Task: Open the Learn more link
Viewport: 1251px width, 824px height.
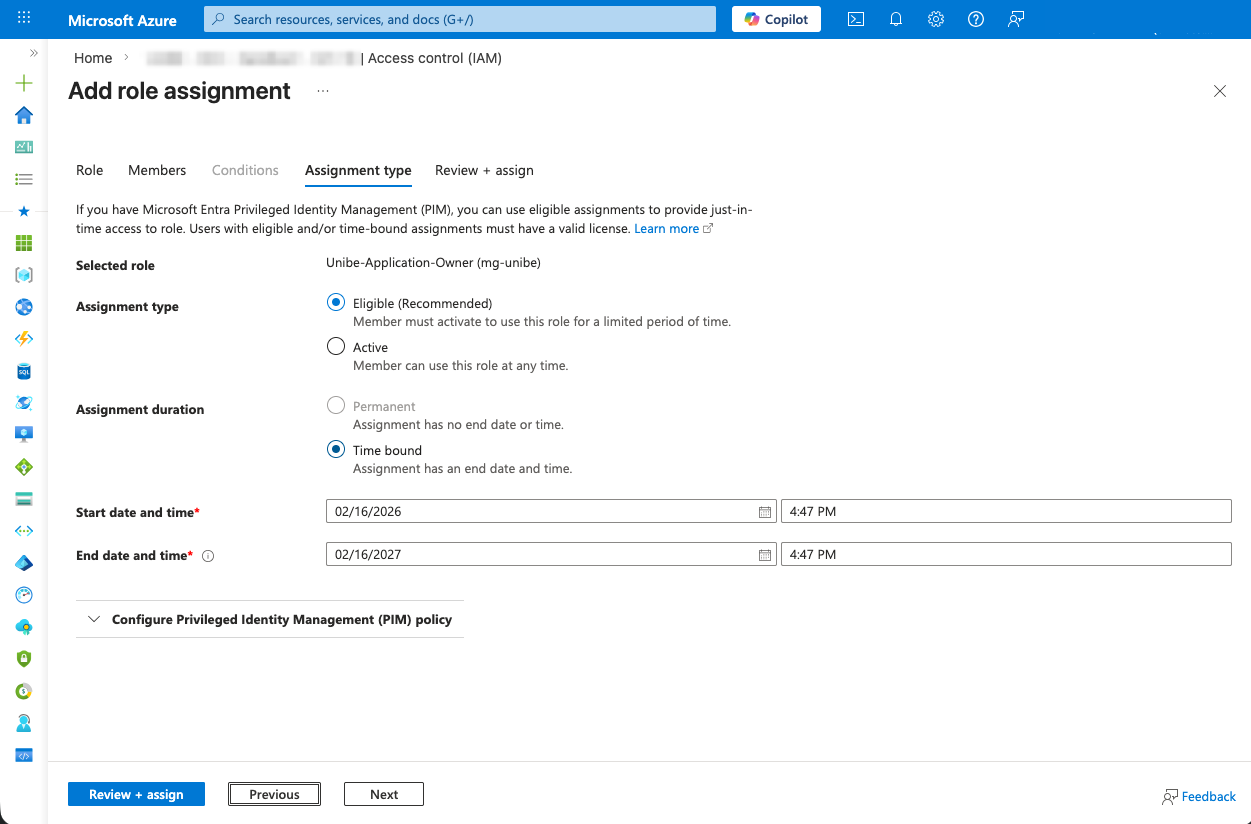Action: [667, 229]
